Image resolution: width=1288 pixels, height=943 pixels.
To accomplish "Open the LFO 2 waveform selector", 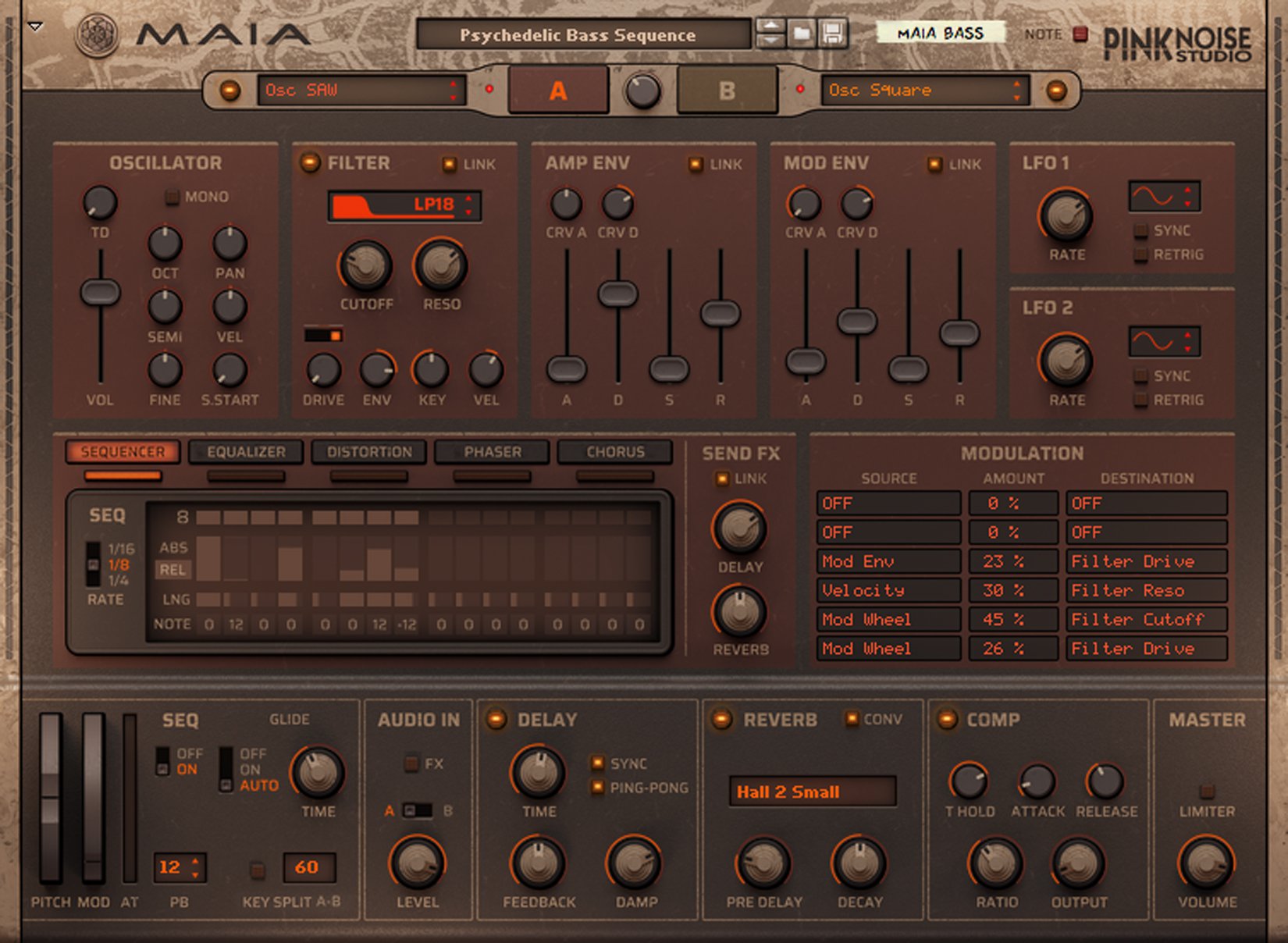I will click(1163, 342).
